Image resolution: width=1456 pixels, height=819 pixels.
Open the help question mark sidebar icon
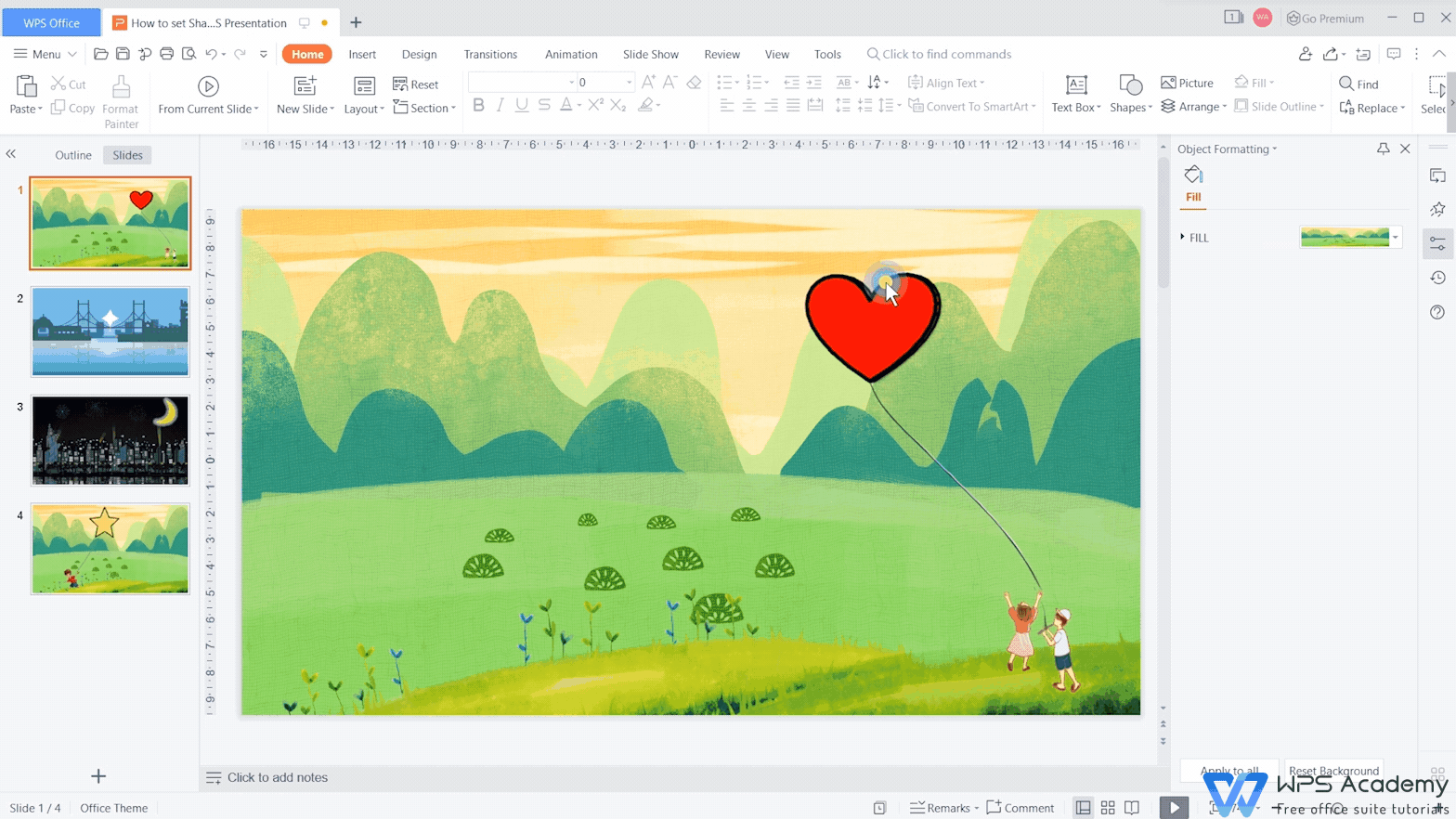(1437, 312)
